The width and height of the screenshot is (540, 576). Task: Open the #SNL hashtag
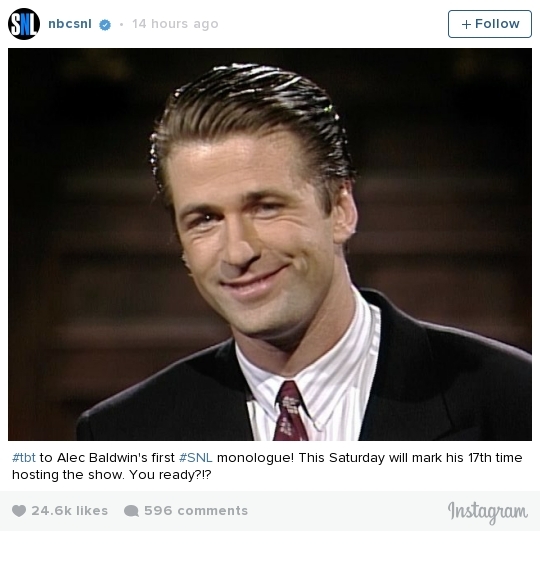click(x=196, y=458)
